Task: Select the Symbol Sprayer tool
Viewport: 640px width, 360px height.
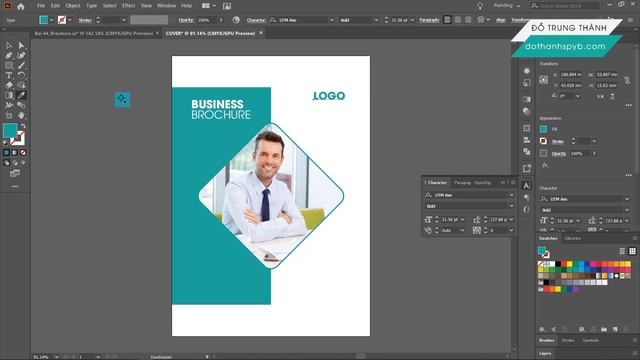Action: [x=9, y=105]
